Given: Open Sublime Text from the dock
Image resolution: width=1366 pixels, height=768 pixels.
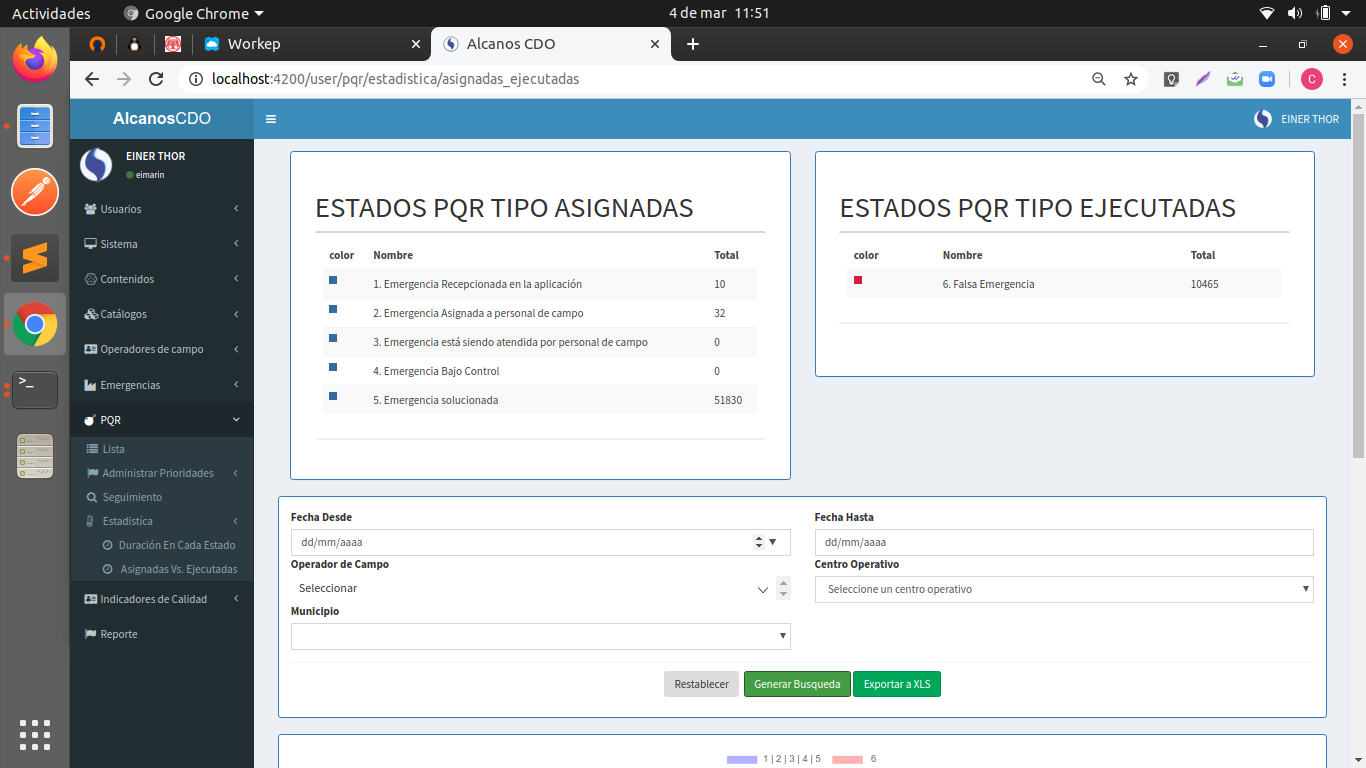Looking at the screenshot, I should pos(35,258).
